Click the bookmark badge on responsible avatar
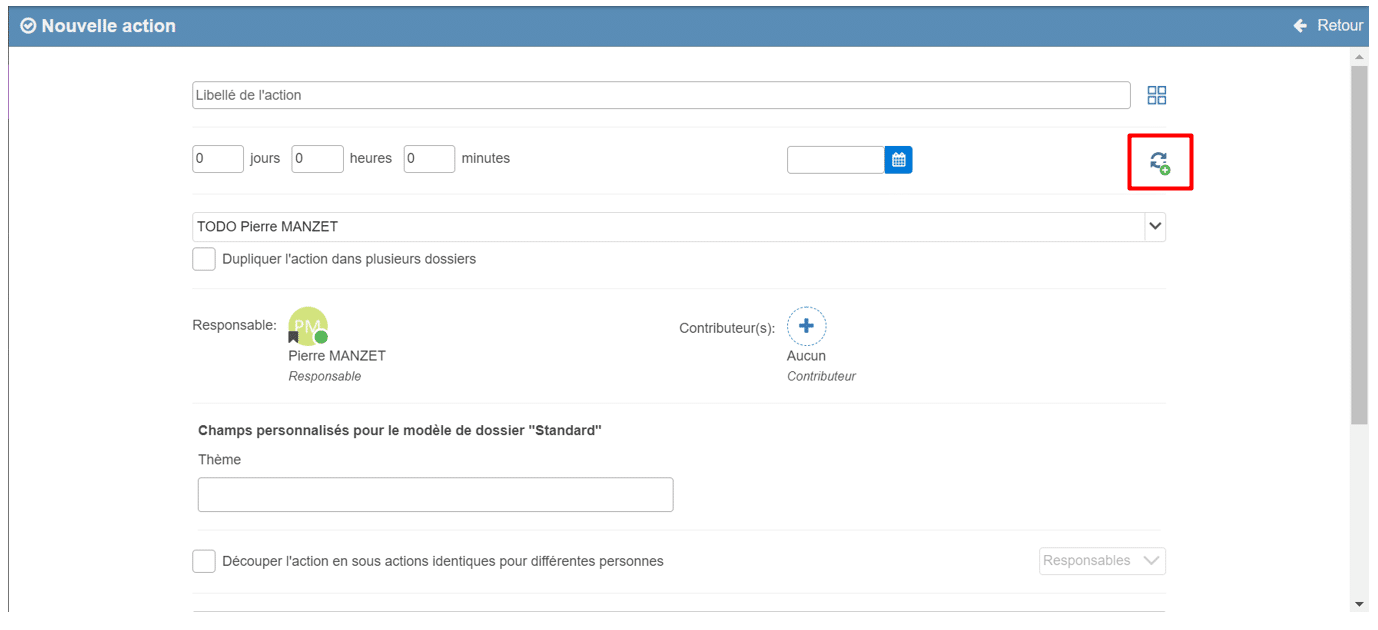 [x=294, y=338]
